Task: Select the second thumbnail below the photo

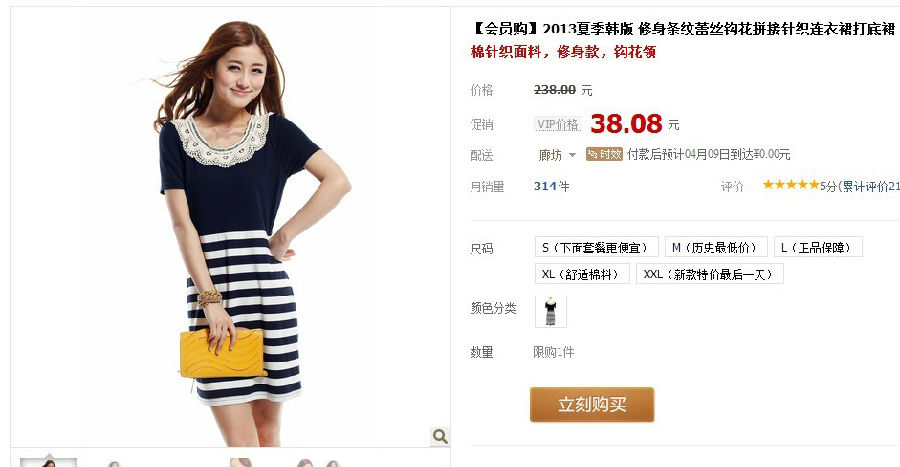Action: (x=114, y=464)
